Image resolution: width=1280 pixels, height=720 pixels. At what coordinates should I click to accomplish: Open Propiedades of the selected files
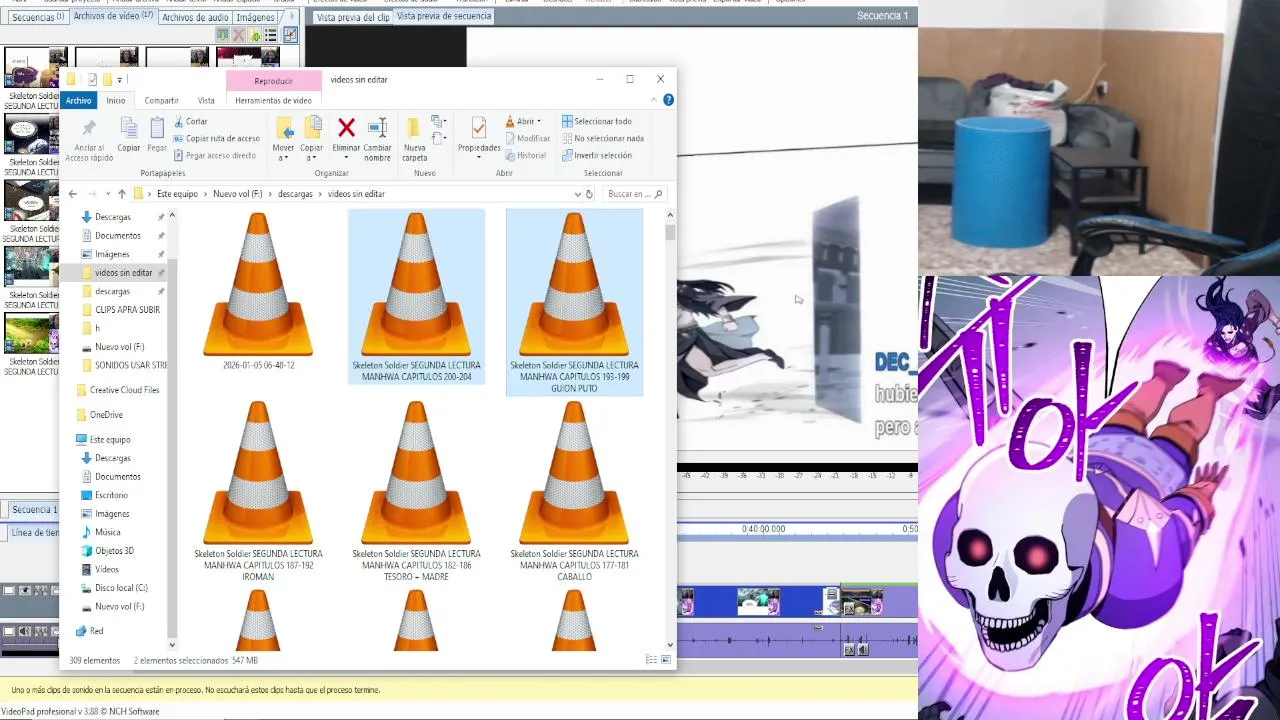click(479, 138)
